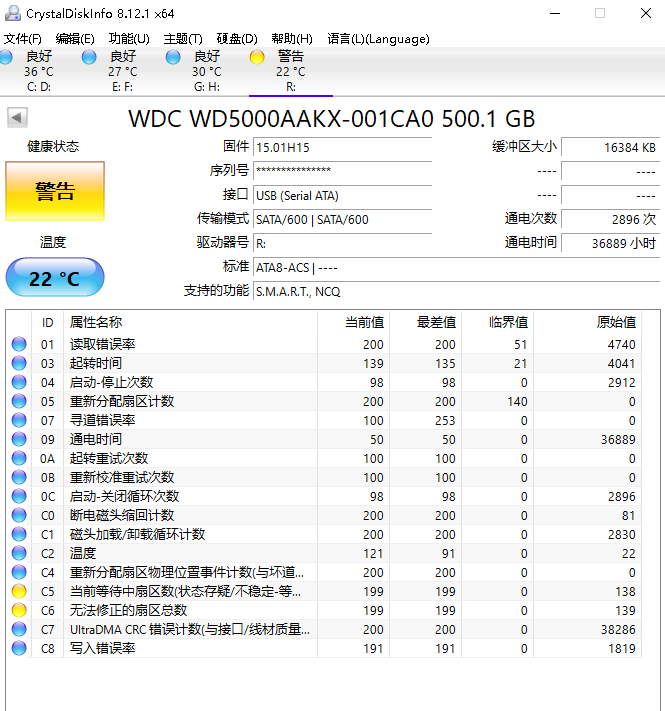
Task: Click the ID column header
Action: coord(48,322)
